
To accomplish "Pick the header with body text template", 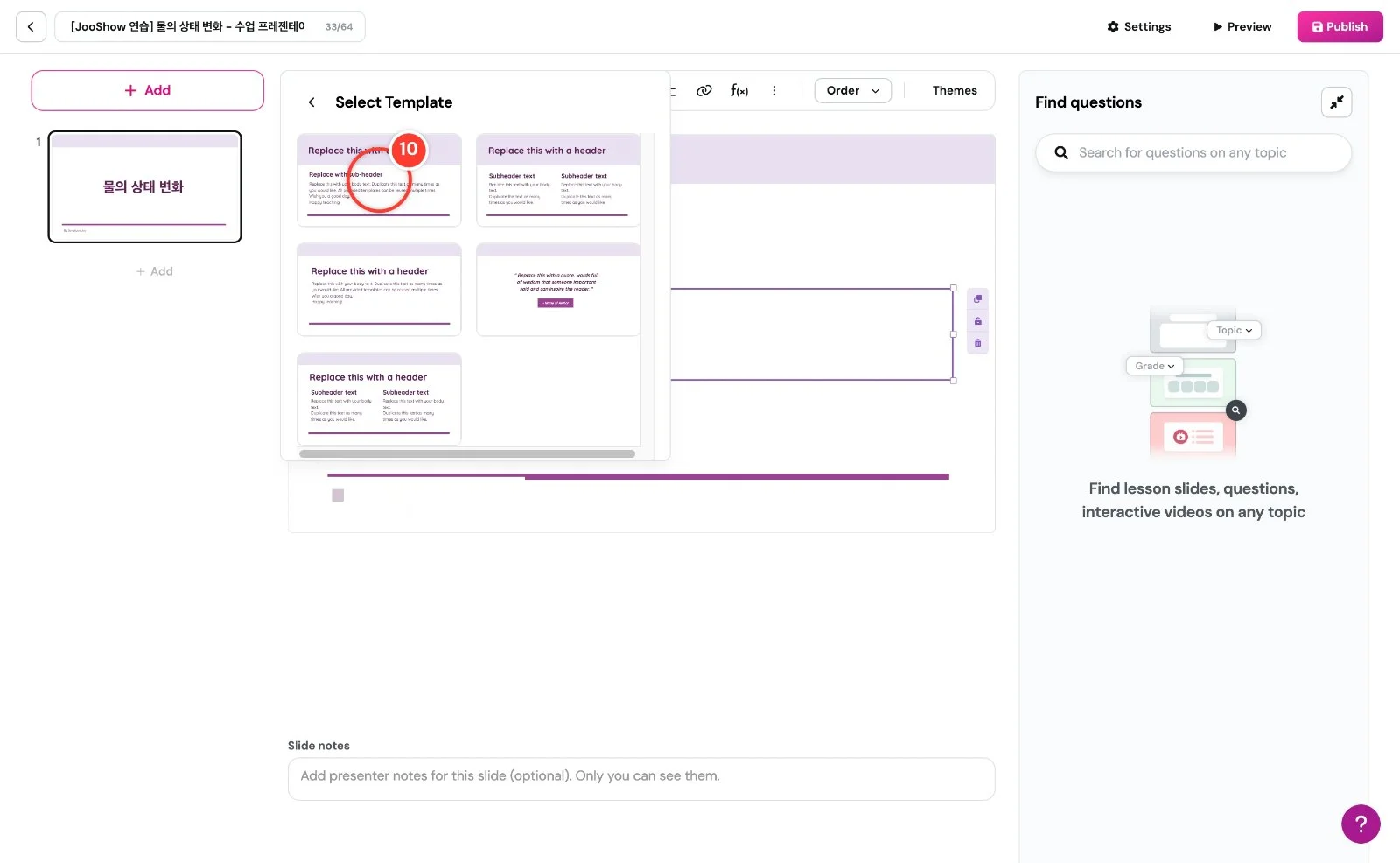I will [x=379, y=290].
